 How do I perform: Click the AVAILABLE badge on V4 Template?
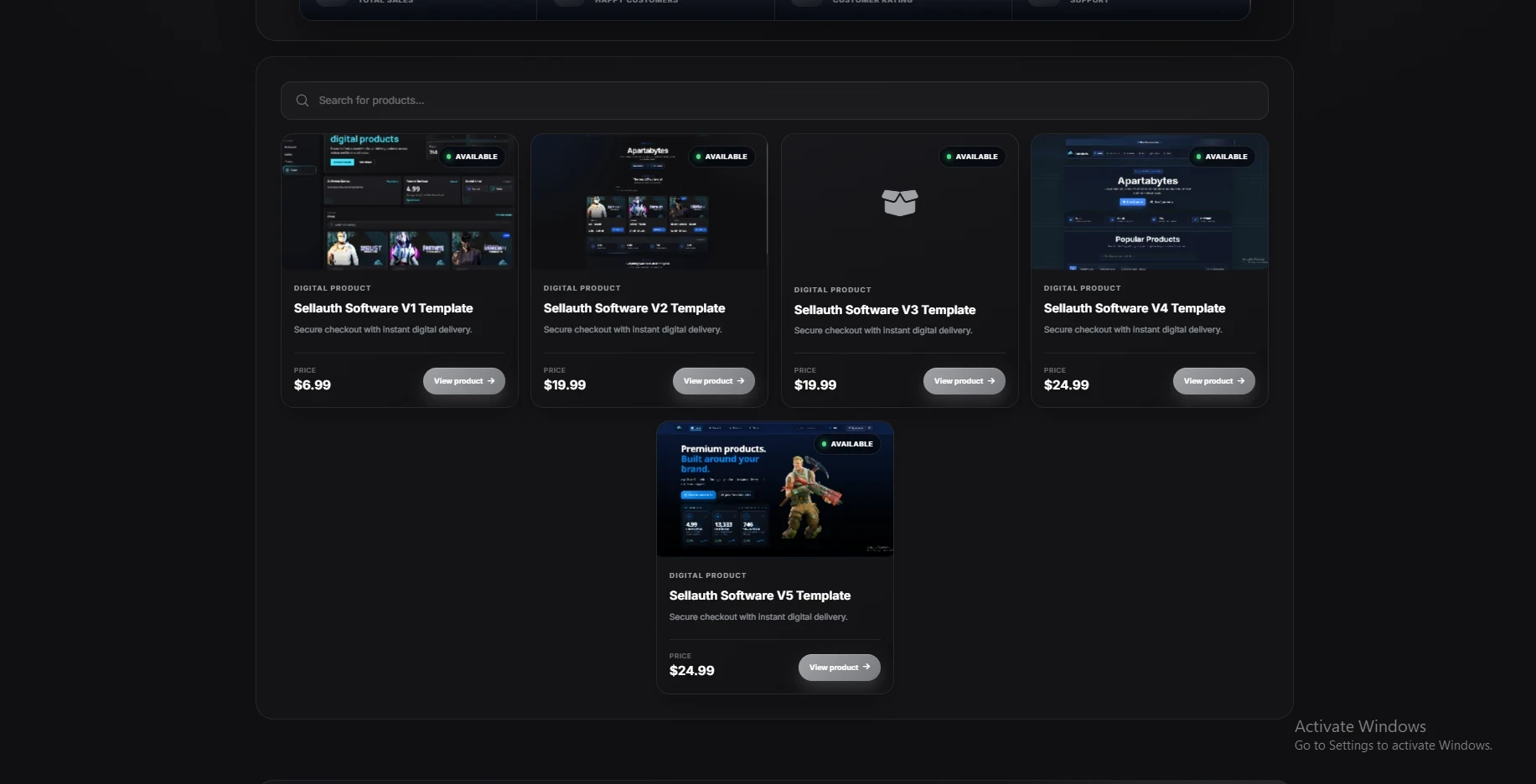[1222, 157]
